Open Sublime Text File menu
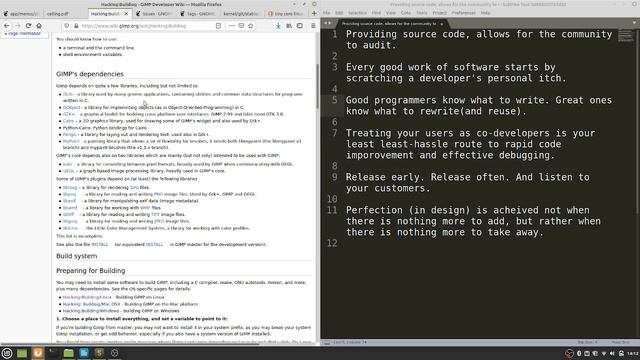 [327, 13]
